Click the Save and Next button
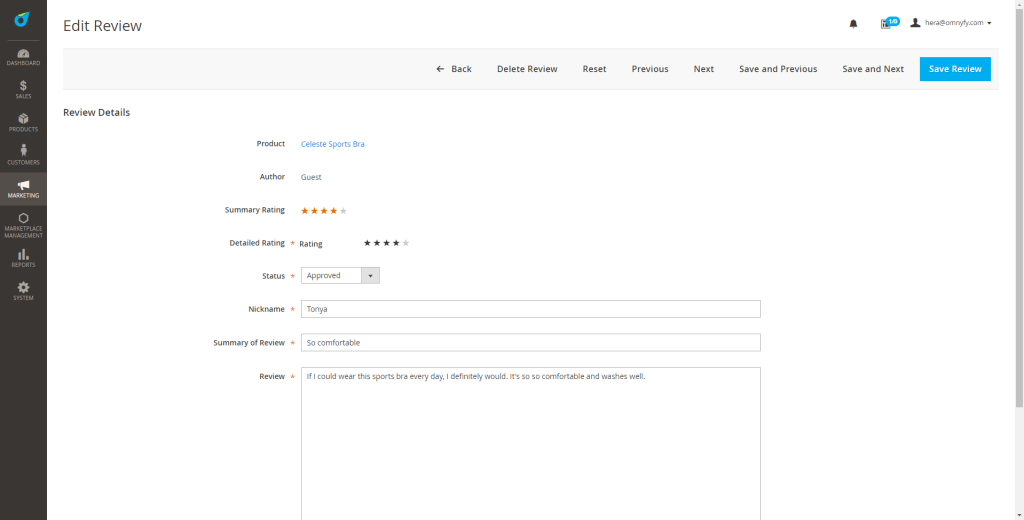Image resolution: width=1024 pixels, height=520 pixels. click(x=872, y=69)
